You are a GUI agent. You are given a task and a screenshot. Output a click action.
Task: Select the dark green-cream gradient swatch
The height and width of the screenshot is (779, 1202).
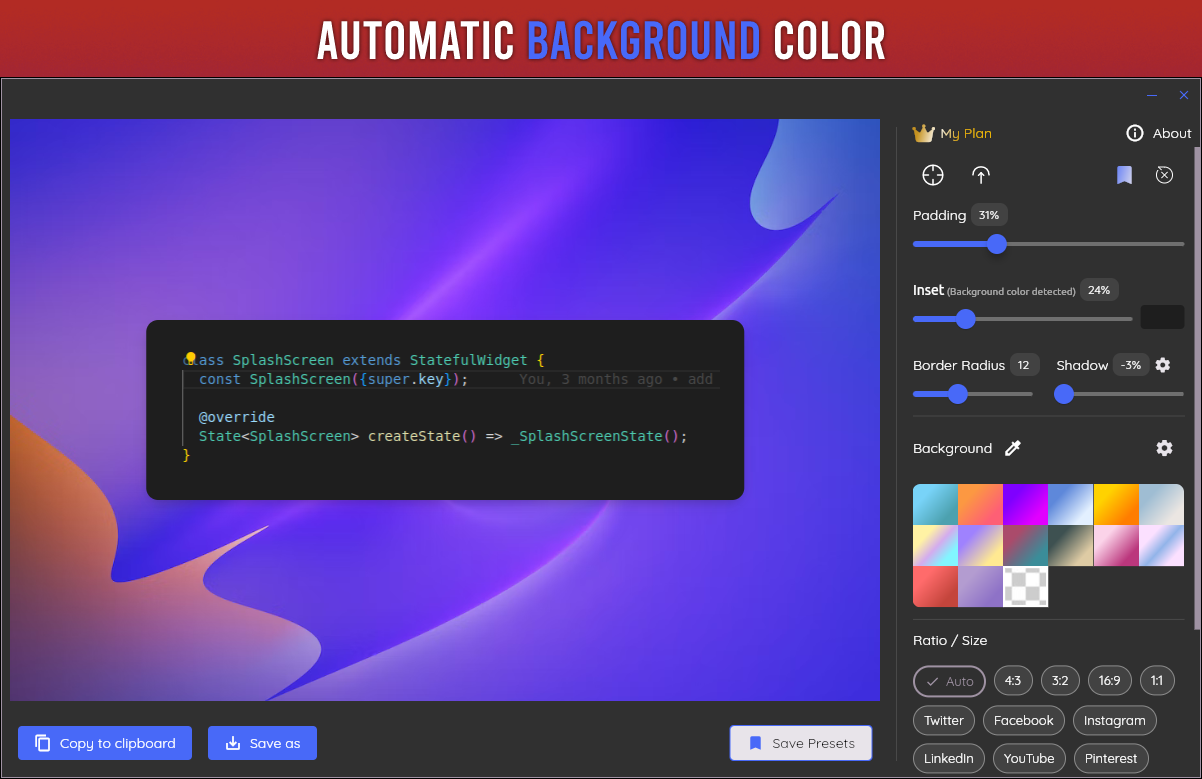(x=1070, y=545)
